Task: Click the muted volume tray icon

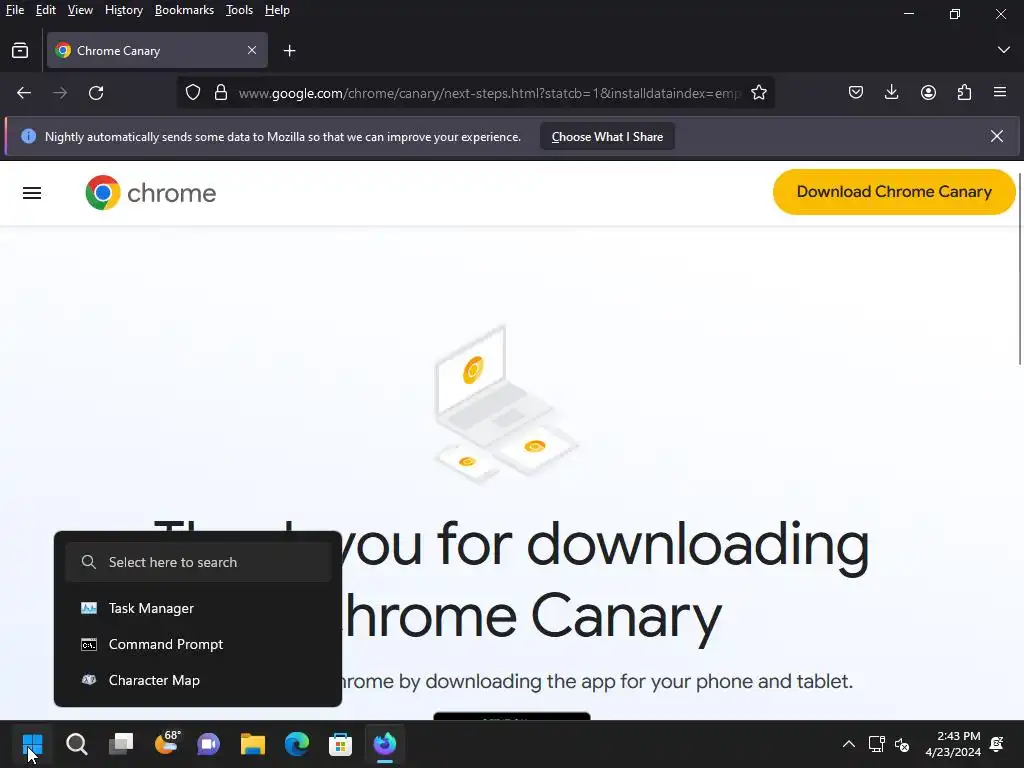Action: (x=902, y=744)
